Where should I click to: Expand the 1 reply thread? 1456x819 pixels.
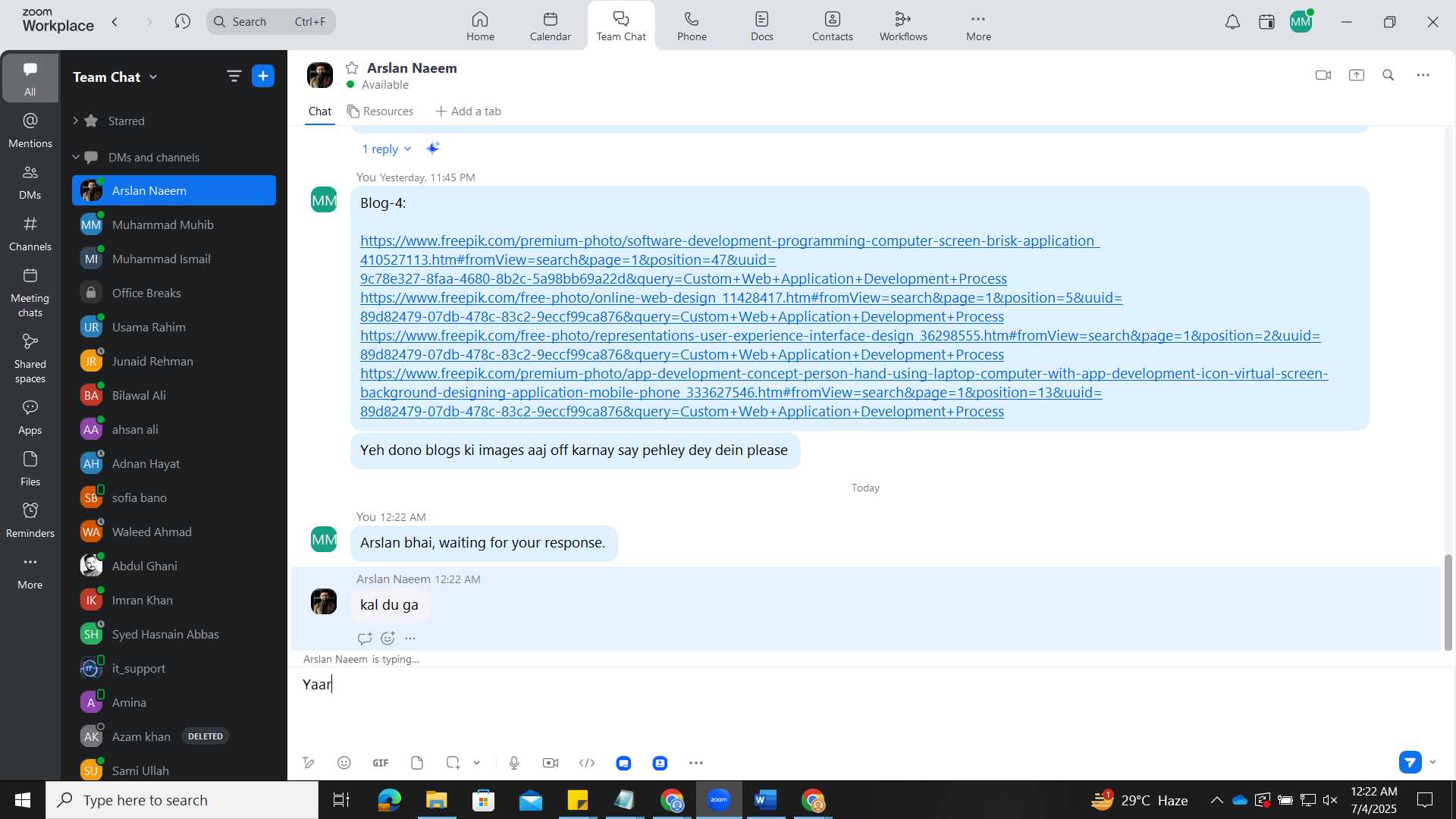tap(387, 149)
